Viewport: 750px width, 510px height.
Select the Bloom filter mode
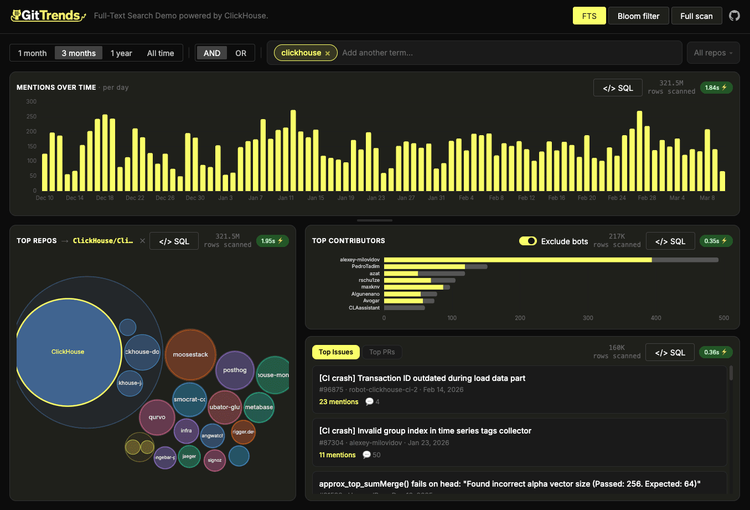pyautogui.click(x=637, y=16)
